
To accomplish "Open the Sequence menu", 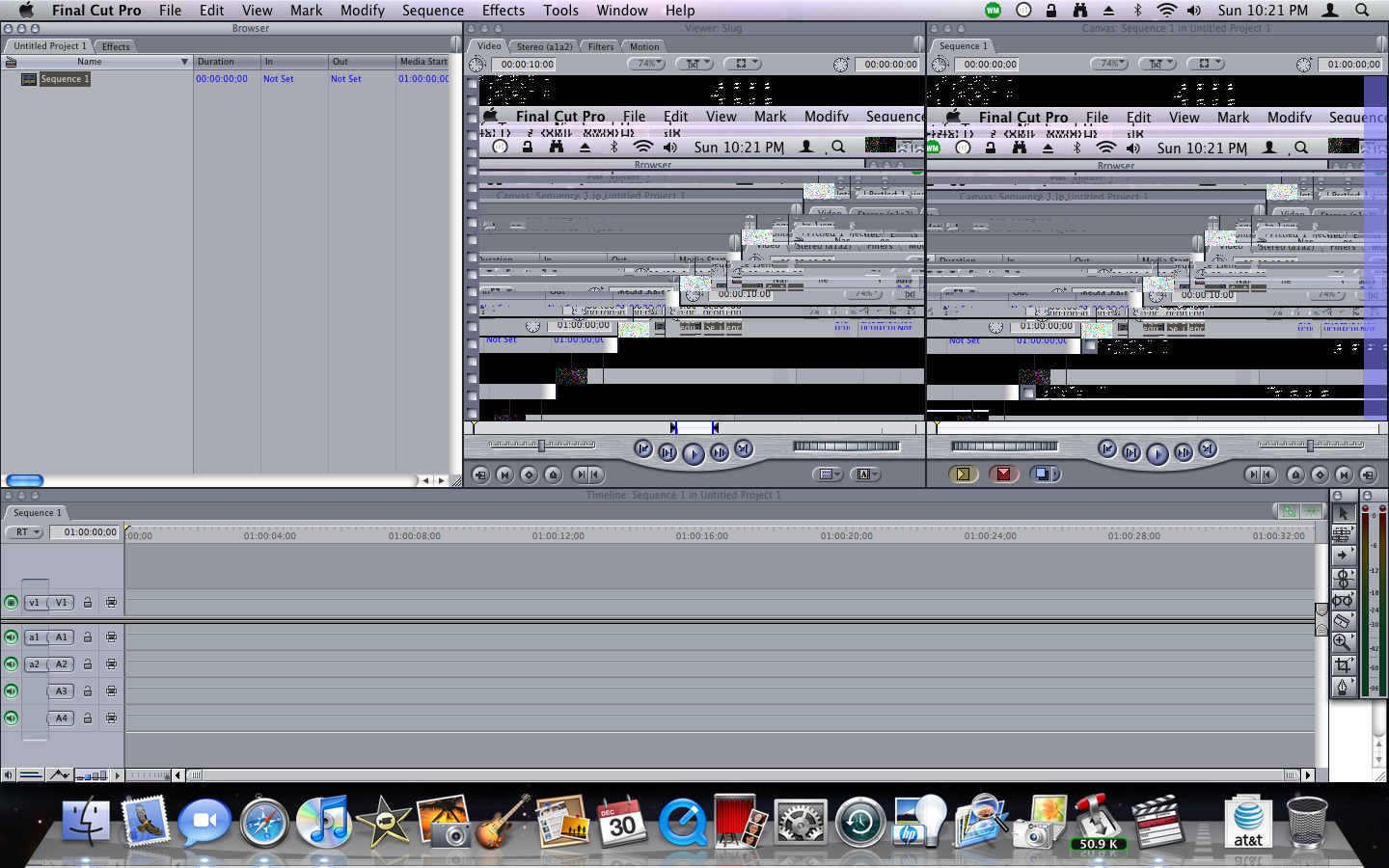I will [433, 10].
